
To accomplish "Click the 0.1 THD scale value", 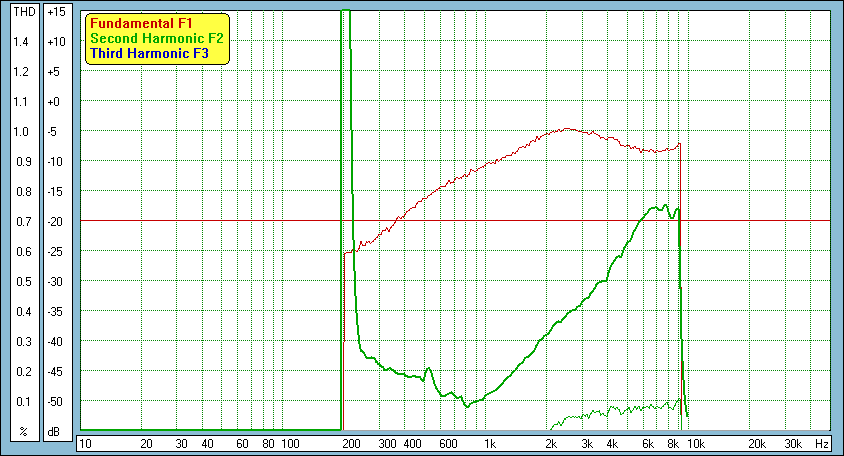I will (x=21, y=401).
